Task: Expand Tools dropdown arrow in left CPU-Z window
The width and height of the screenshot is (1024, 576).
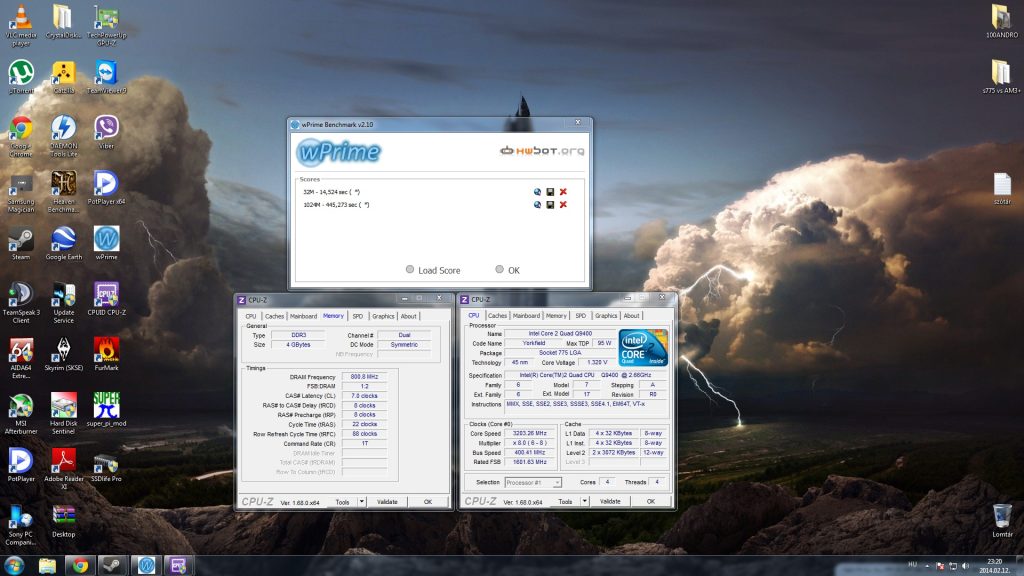Action: 361,502
